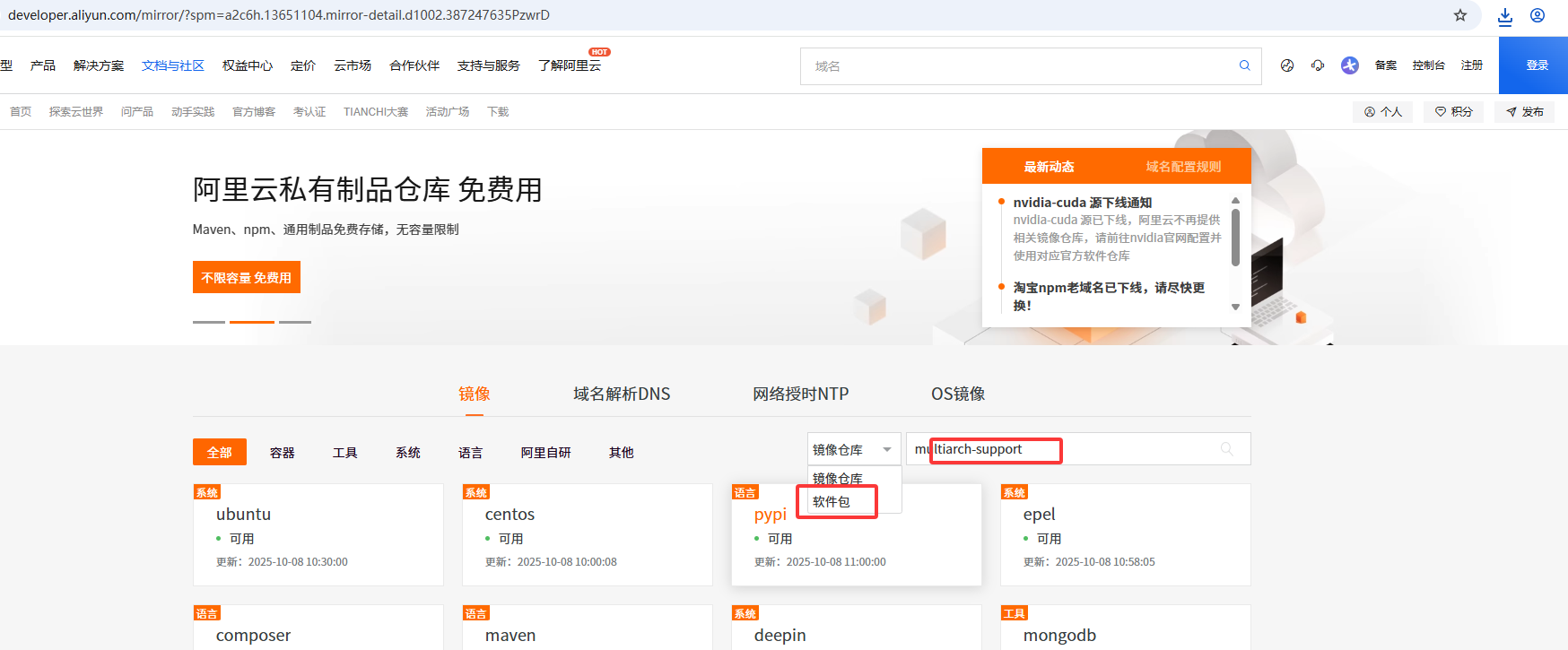1568x650 pixels.
Task: Click the news panel scrollbar thumb
Action: 1235,238
